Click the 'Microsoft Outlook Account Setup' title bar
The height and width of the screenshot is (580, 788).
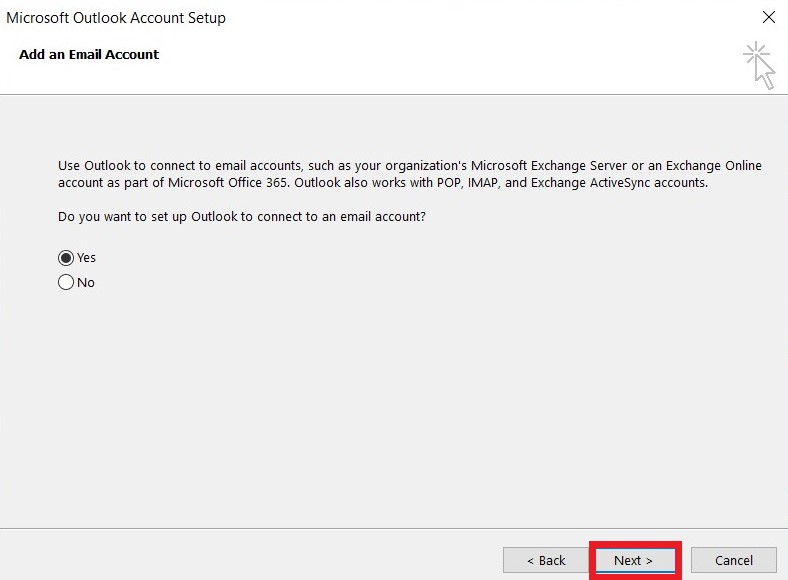116,18
